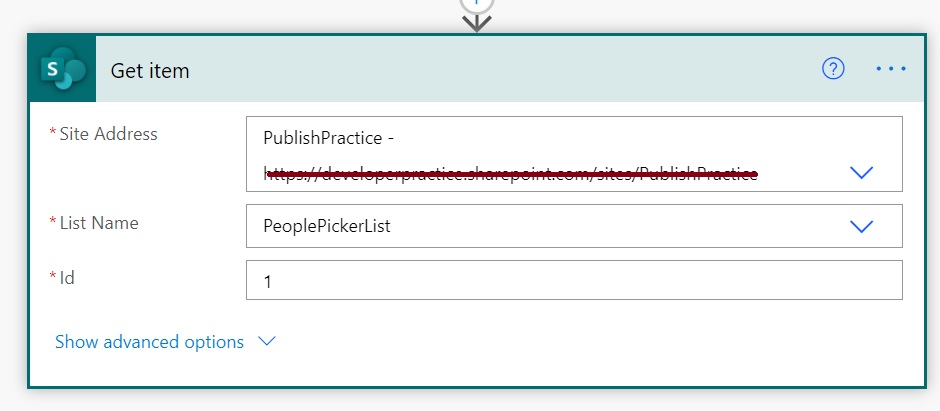Click the insert step plus circle above the card
Viewport: 940px width, 411px height.
click(x=477, y=3)
